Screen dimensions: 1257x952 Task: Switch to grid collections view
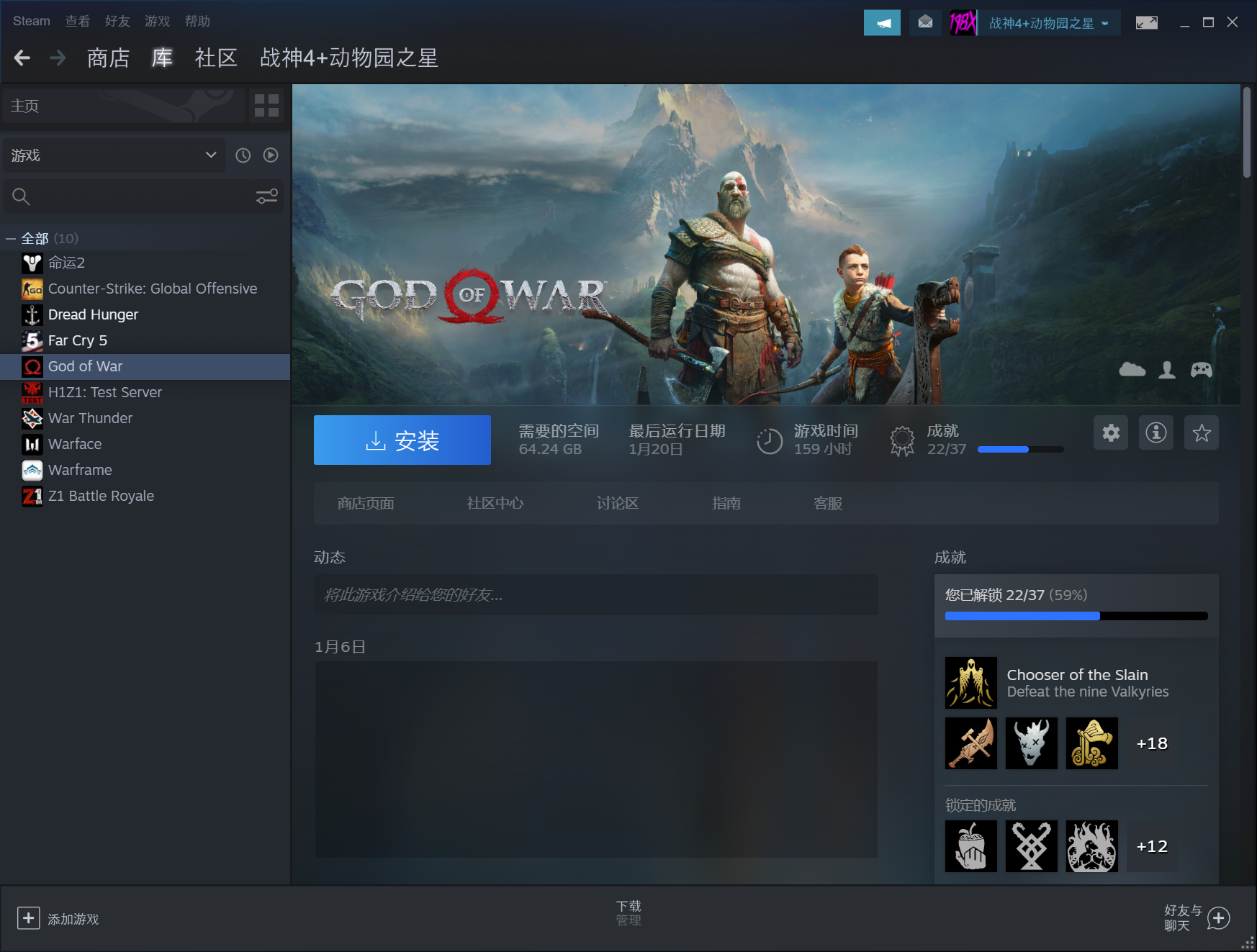pos(266,106)
